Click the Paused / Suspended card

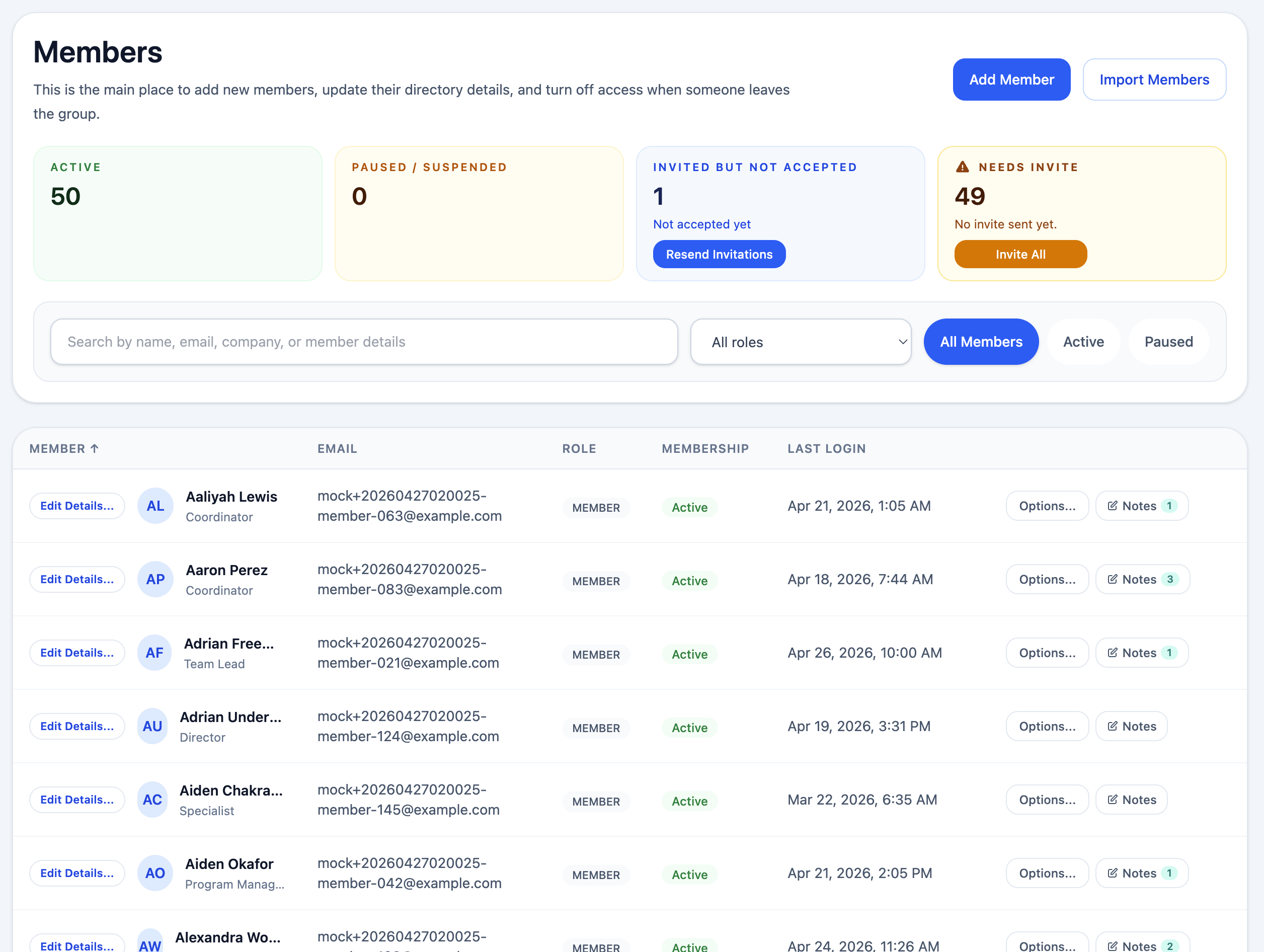point(479,214)
